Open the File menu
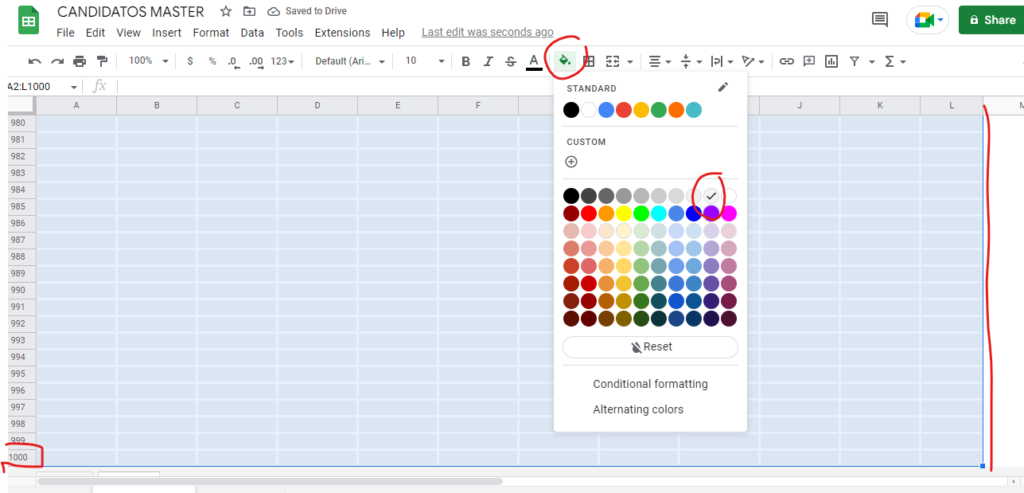This screenshot has height=493, width=1024. (x=65, y=33)
